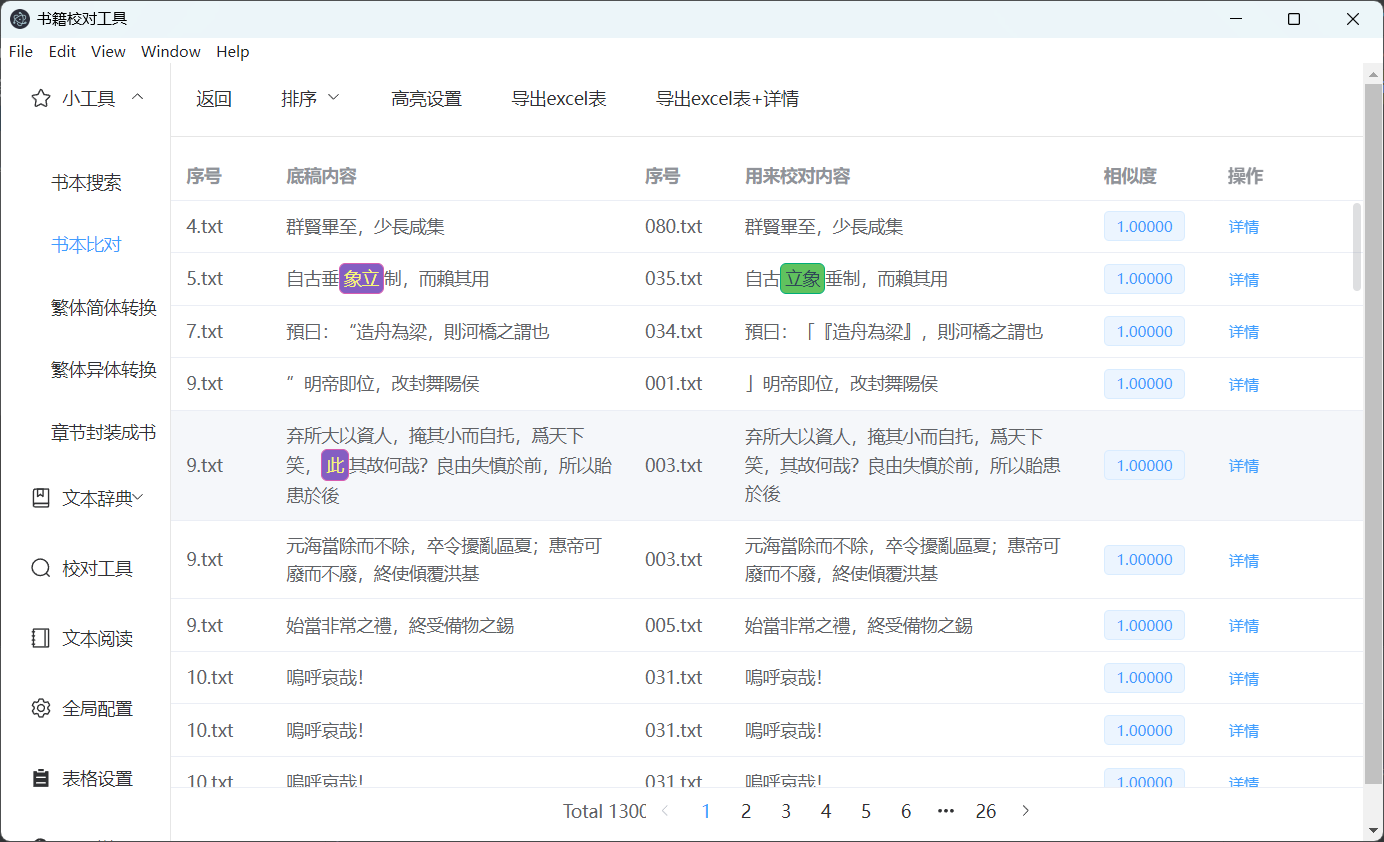Image resolution: width=1384 pixels, height=842 pixels.
Task: Click the 7.txt cell
Action: 205,332
